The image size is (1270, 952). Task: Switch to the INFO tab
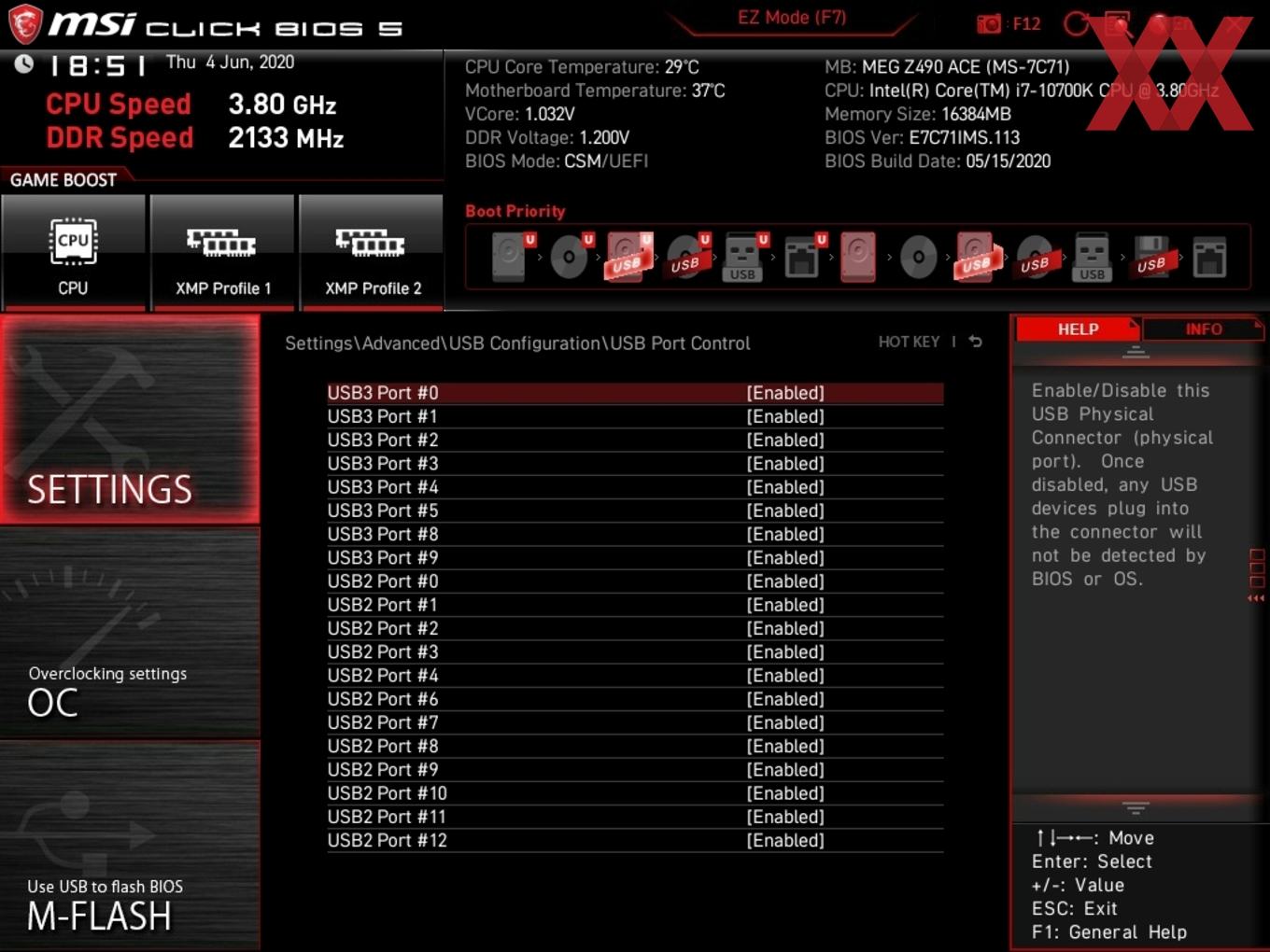click(1203, 329)
